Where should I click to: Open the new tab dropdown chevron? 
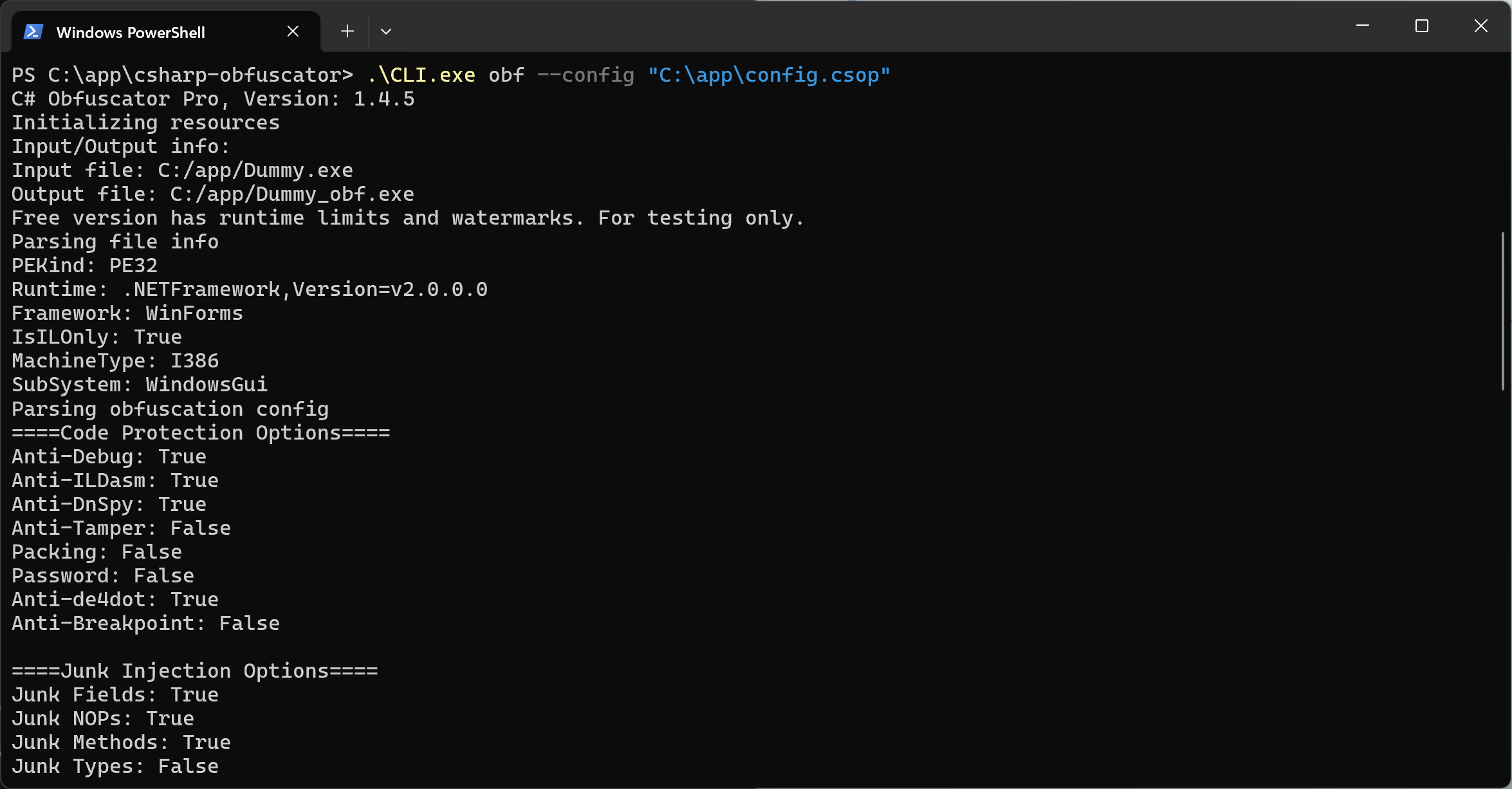pyautogui.click(x=386, y=30)
